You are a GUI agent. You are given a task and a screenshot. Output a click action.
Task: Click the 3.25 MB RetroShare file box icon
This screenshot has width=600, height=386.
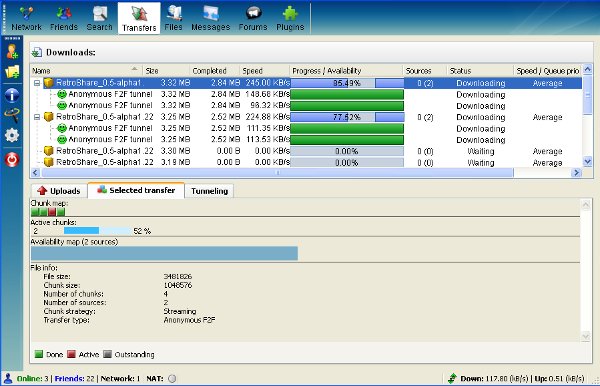49,117
